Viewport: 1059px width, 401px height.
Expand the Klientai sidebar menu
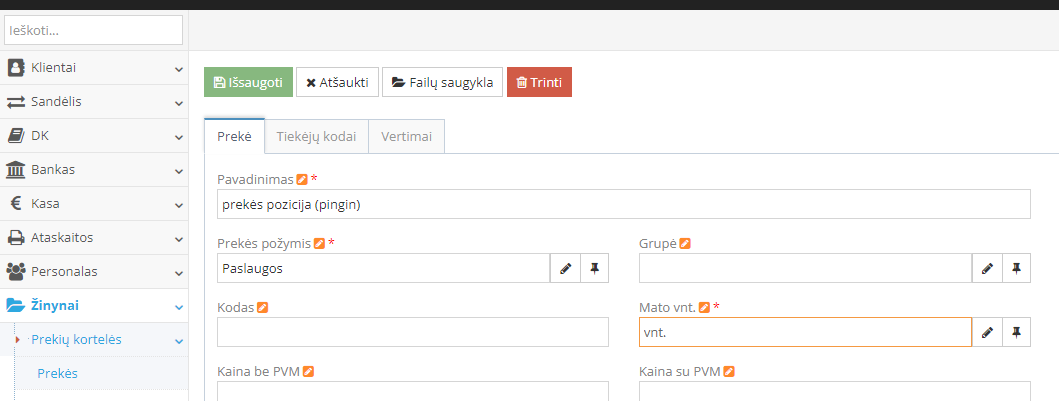tap(94, 68)
